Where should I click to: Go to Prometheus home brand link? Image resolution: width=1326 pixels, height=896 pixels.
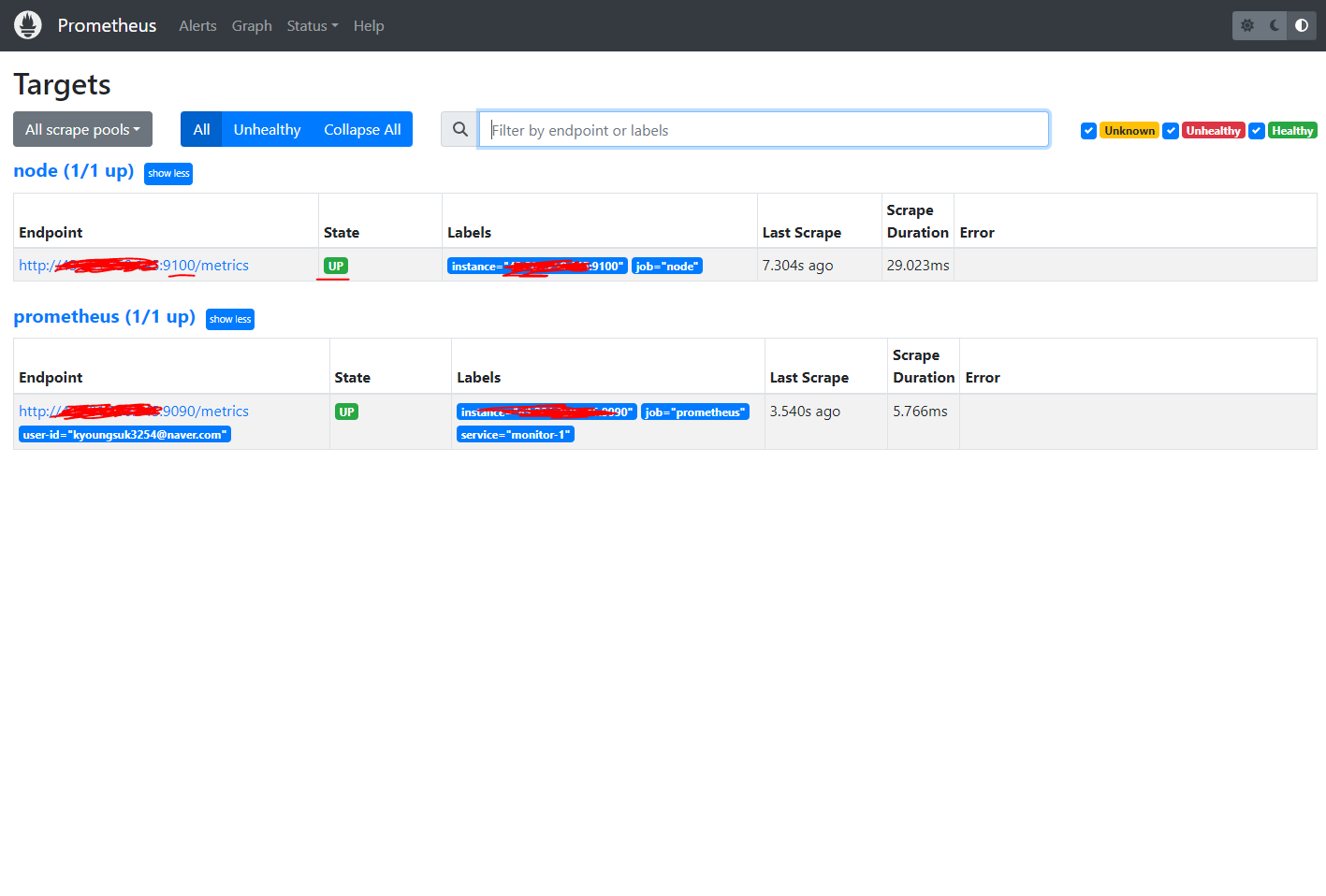pos(107,25)
